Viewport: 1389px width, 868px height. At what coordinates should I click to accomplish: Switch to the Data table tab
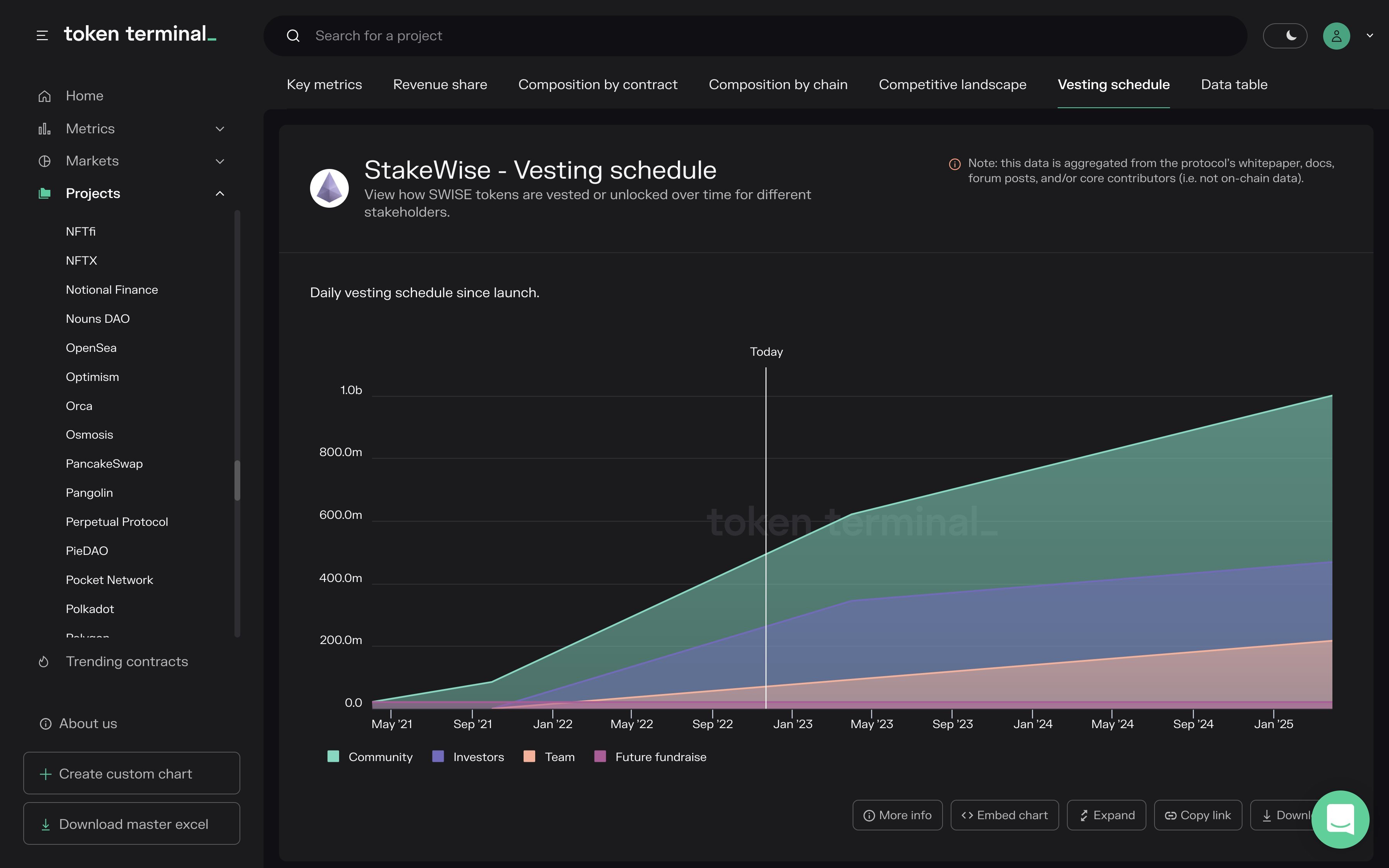tap(1234, 84)
